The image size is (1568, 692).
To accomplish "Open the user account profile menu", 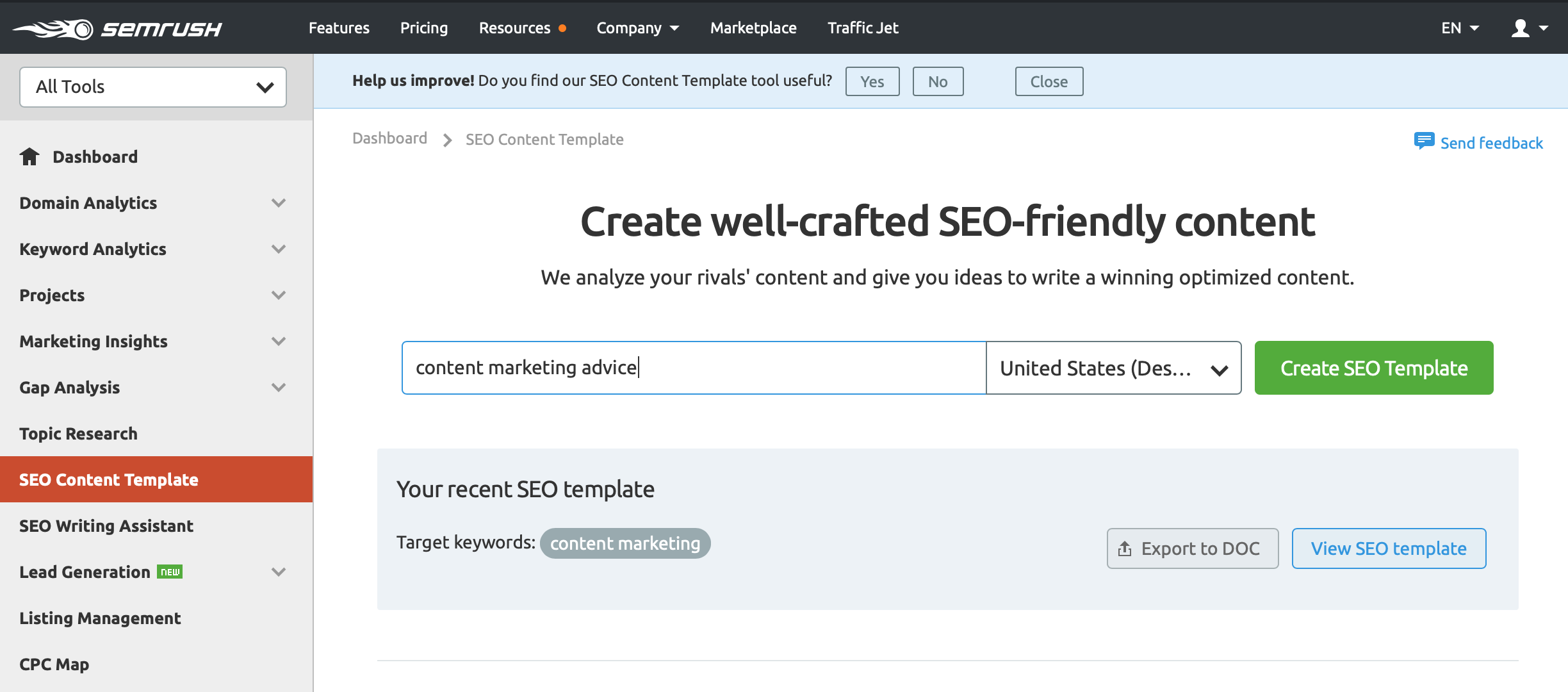I will click(x=1529, y=28).
